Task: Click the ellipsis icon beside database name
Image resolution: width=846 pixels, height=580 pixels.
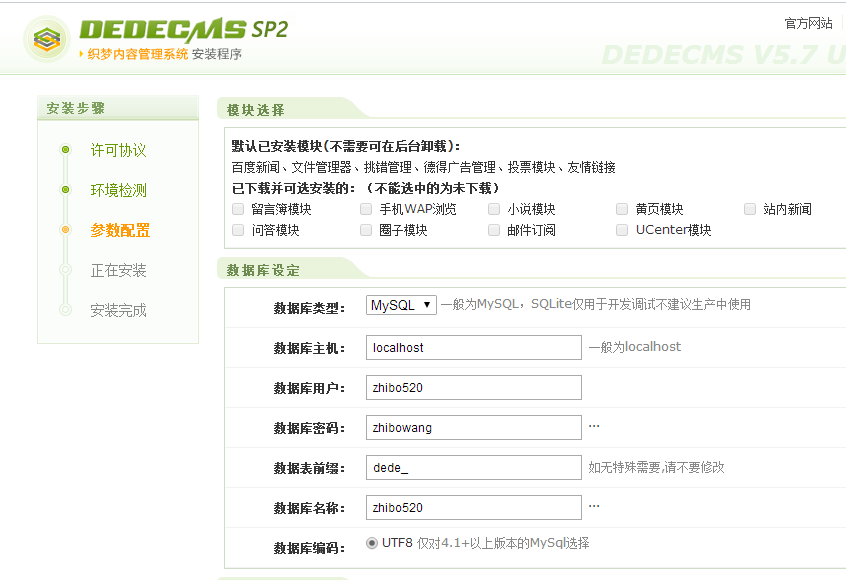Action: [594, 506]
